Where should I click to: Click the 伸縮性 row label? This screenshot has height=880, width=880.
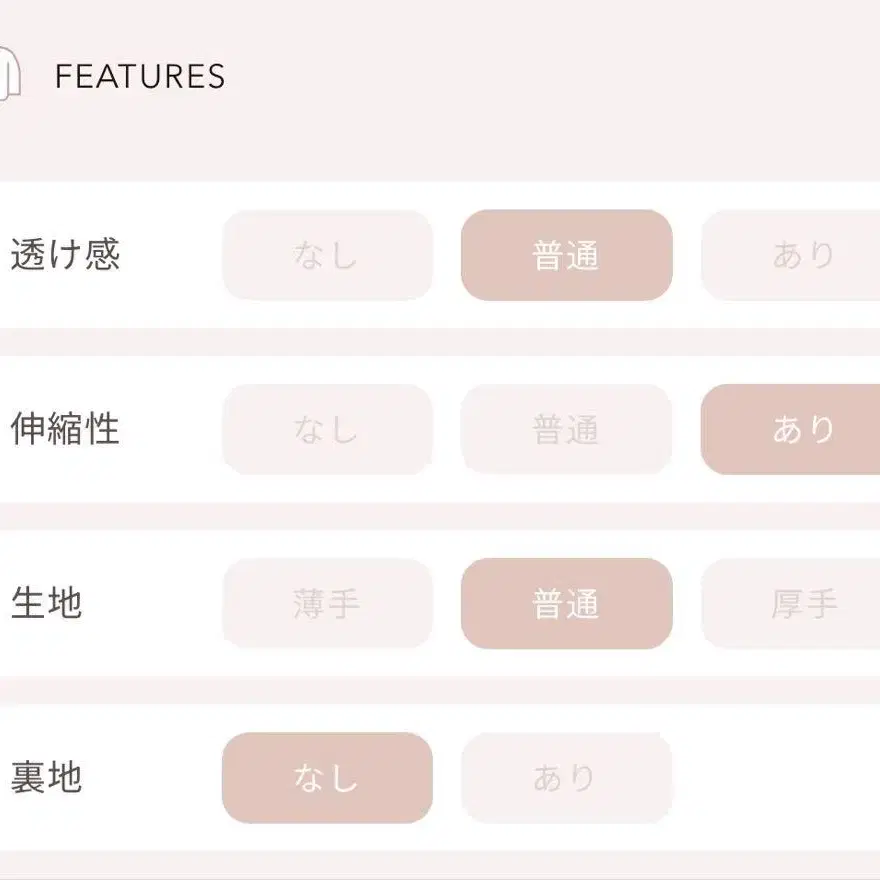pos(65,429)
